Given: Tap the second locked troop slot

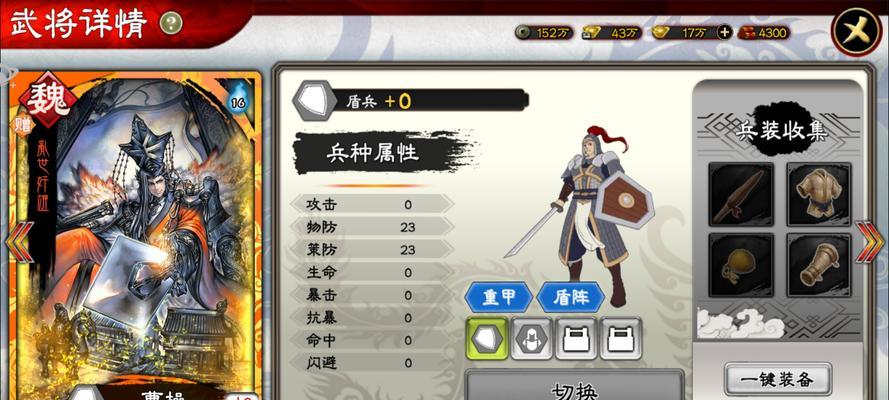Looking at the screenshot, I should pyautogui.click(x=621, y=338).
